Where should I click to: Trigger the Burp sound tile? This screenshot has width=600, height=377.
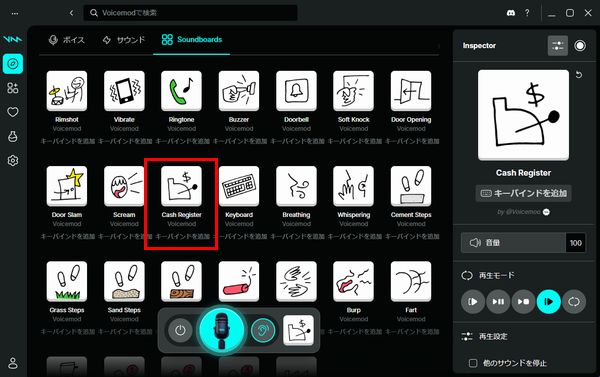353,281
